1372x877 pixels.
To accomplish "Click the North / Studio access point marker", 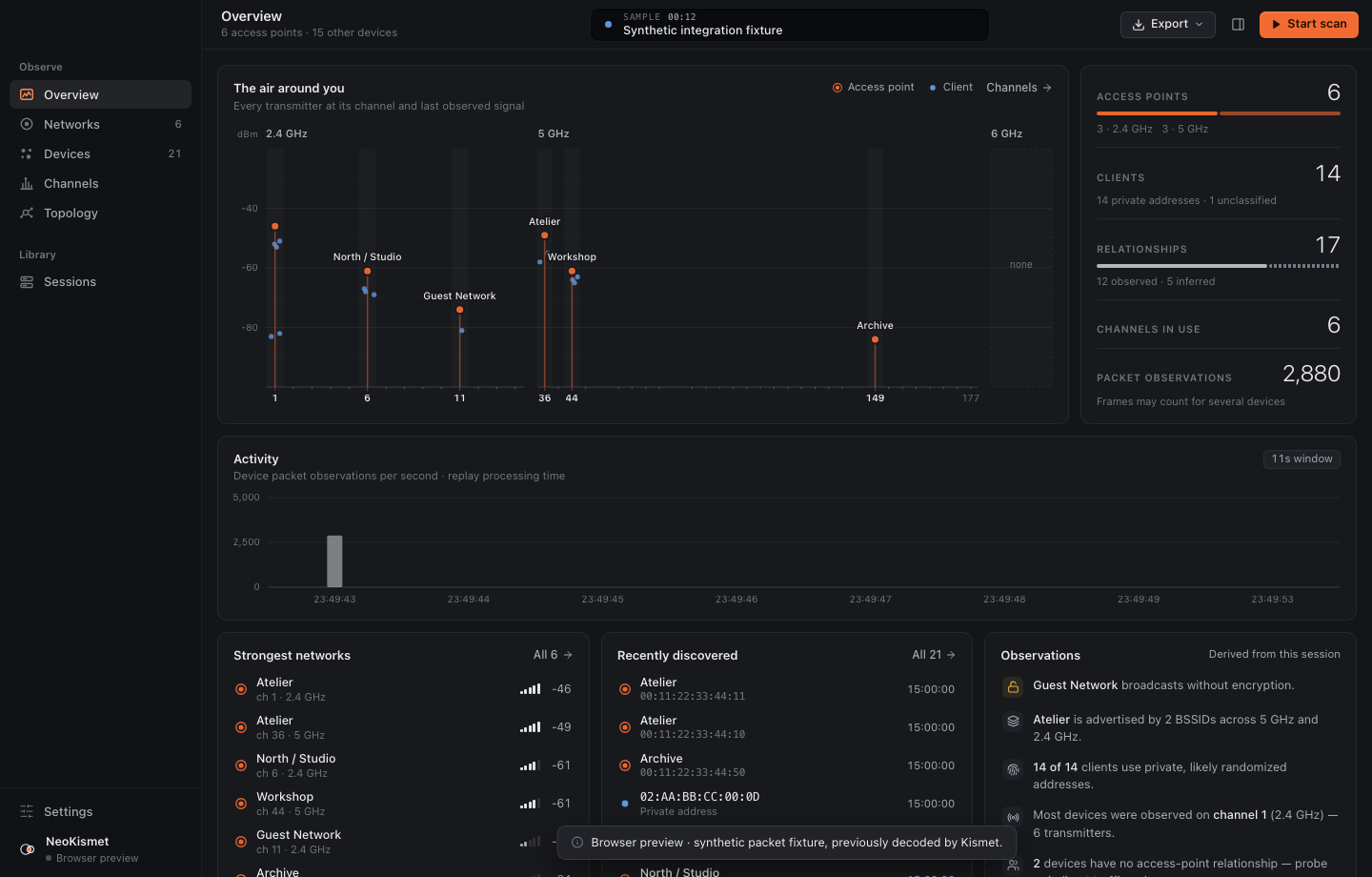I will [x=367, y=271].
